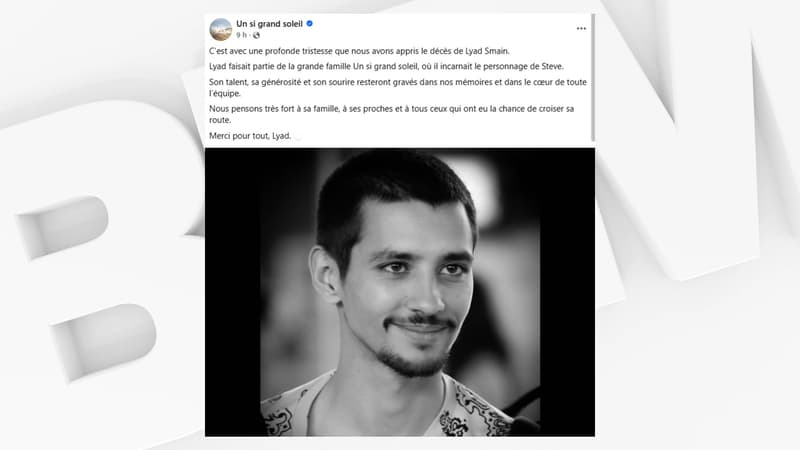800x450 pixels.
Task: Click the blue verified badge icon
Action: point(310,23)
